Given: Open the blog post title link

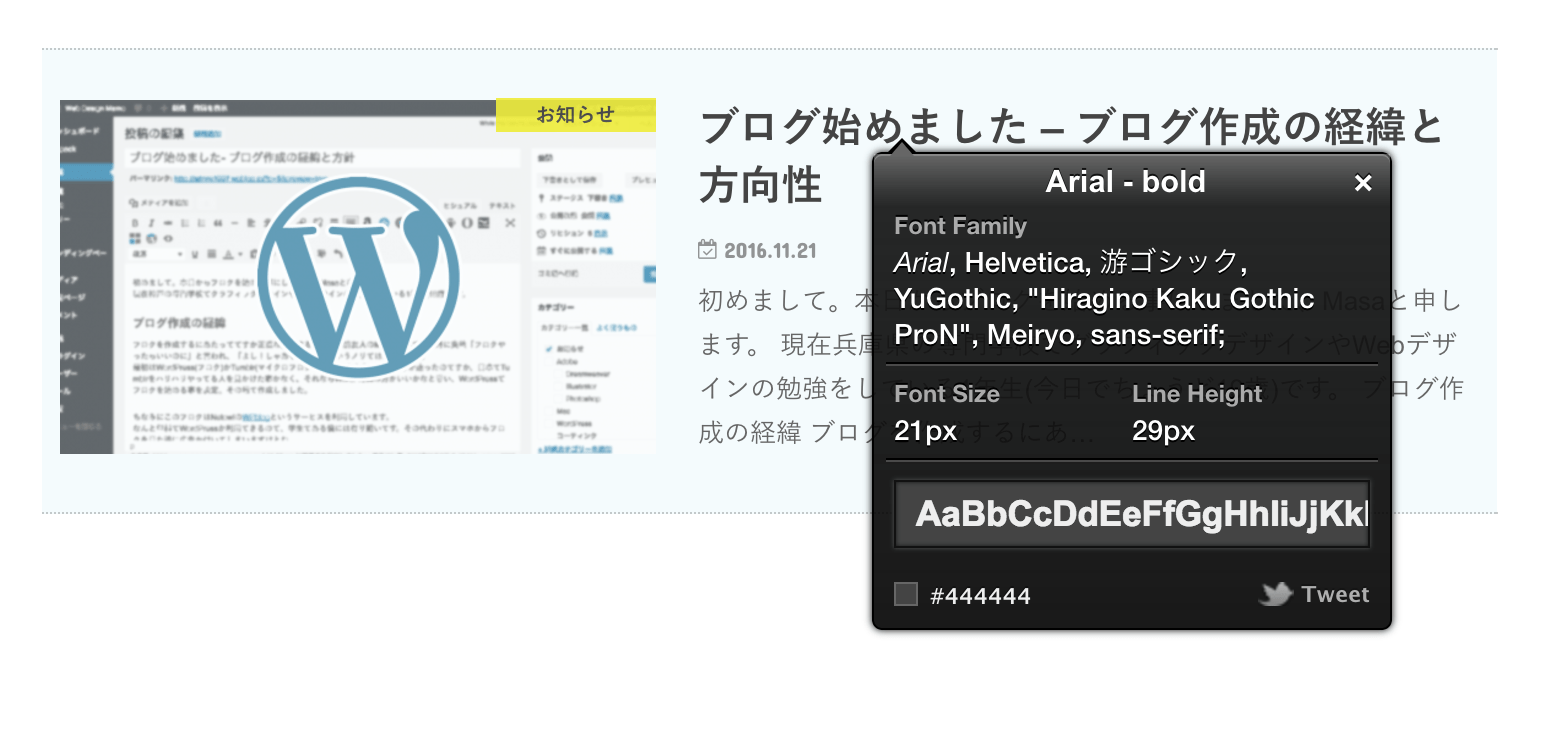Looking at the screenshot, I should click(1072, 156).
